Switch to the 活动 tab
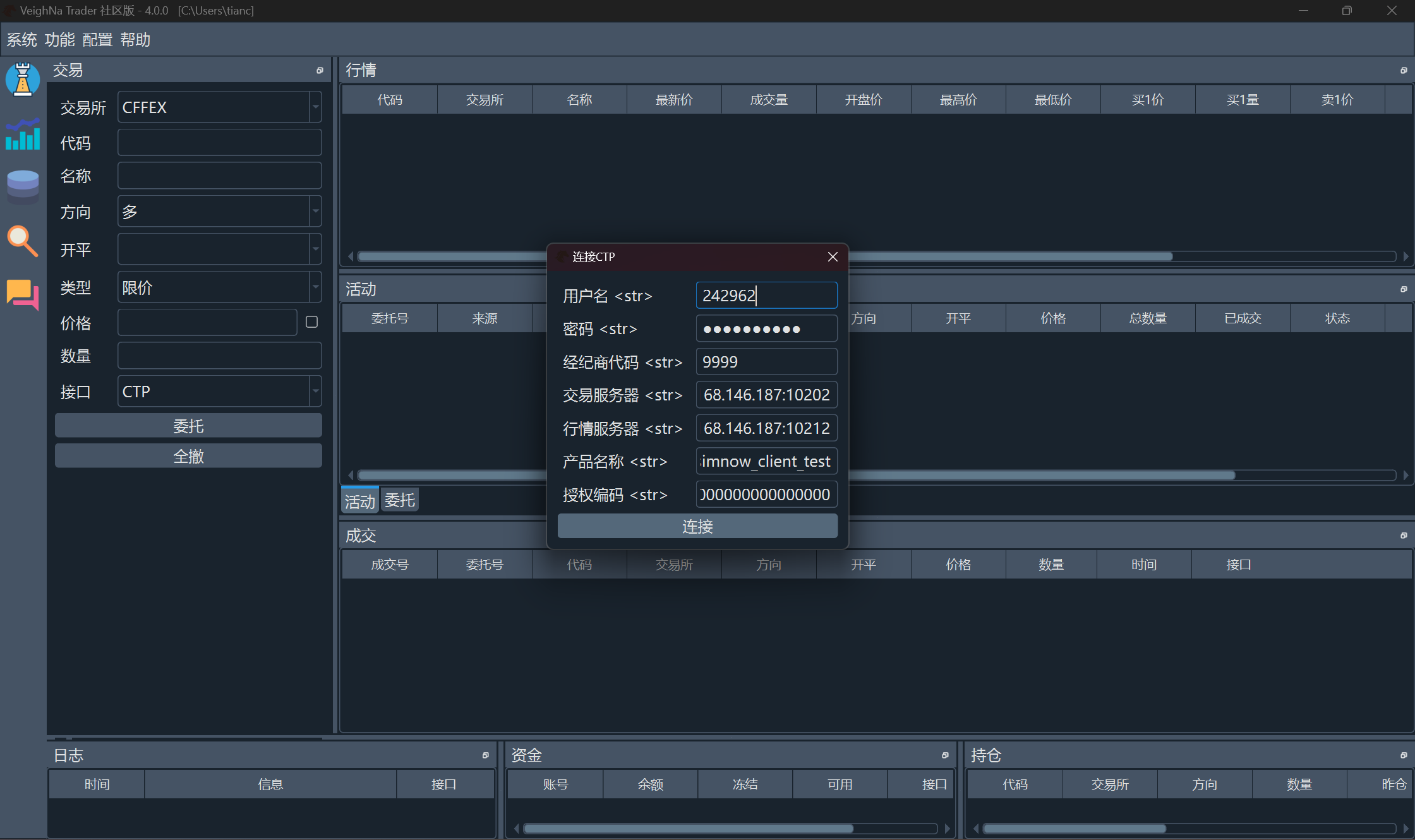 360,501
